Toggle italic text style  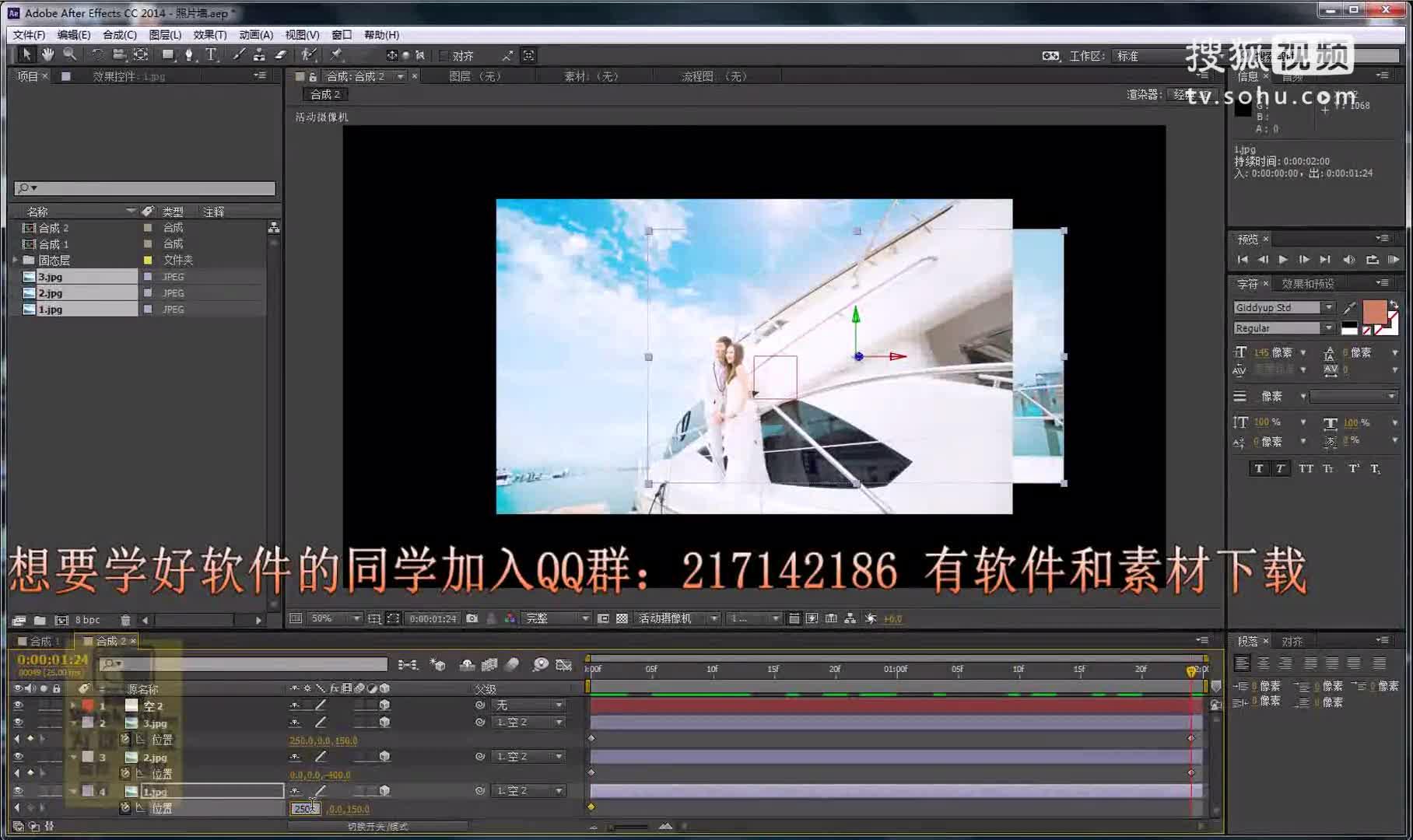(1280, 468)
